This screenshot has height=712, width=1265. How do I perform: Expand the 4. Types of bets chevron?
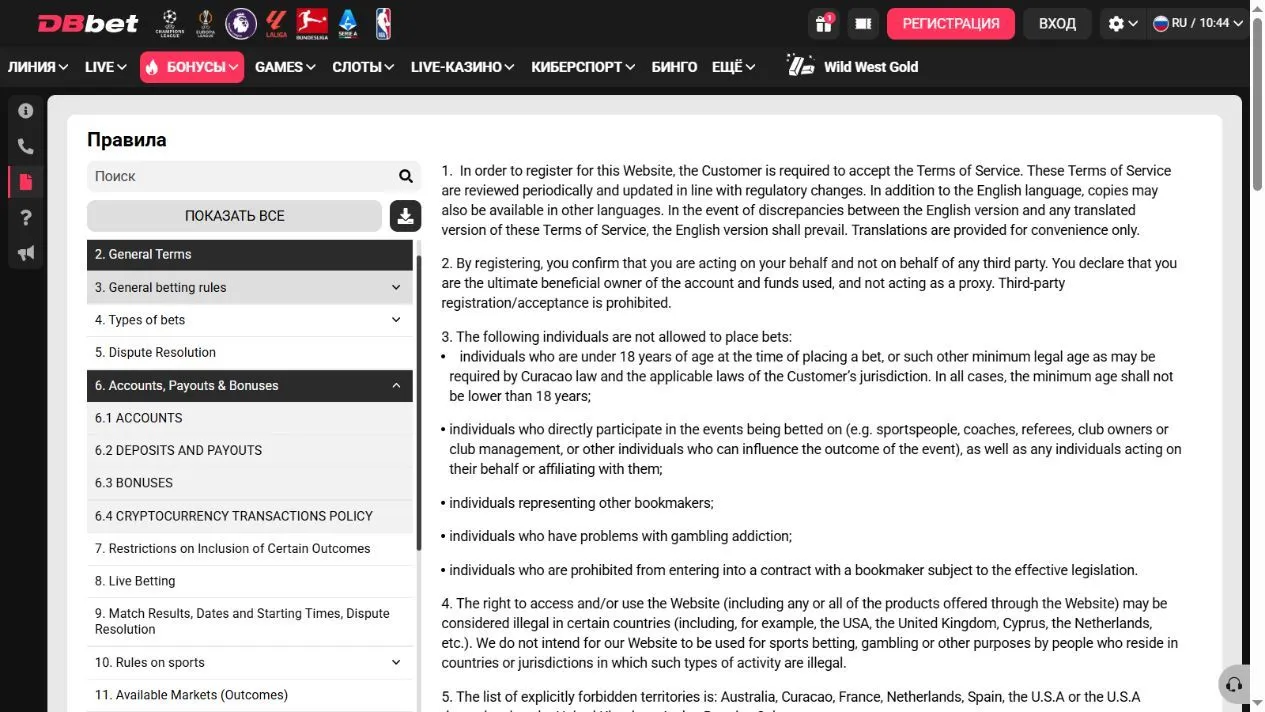(396, 320)
